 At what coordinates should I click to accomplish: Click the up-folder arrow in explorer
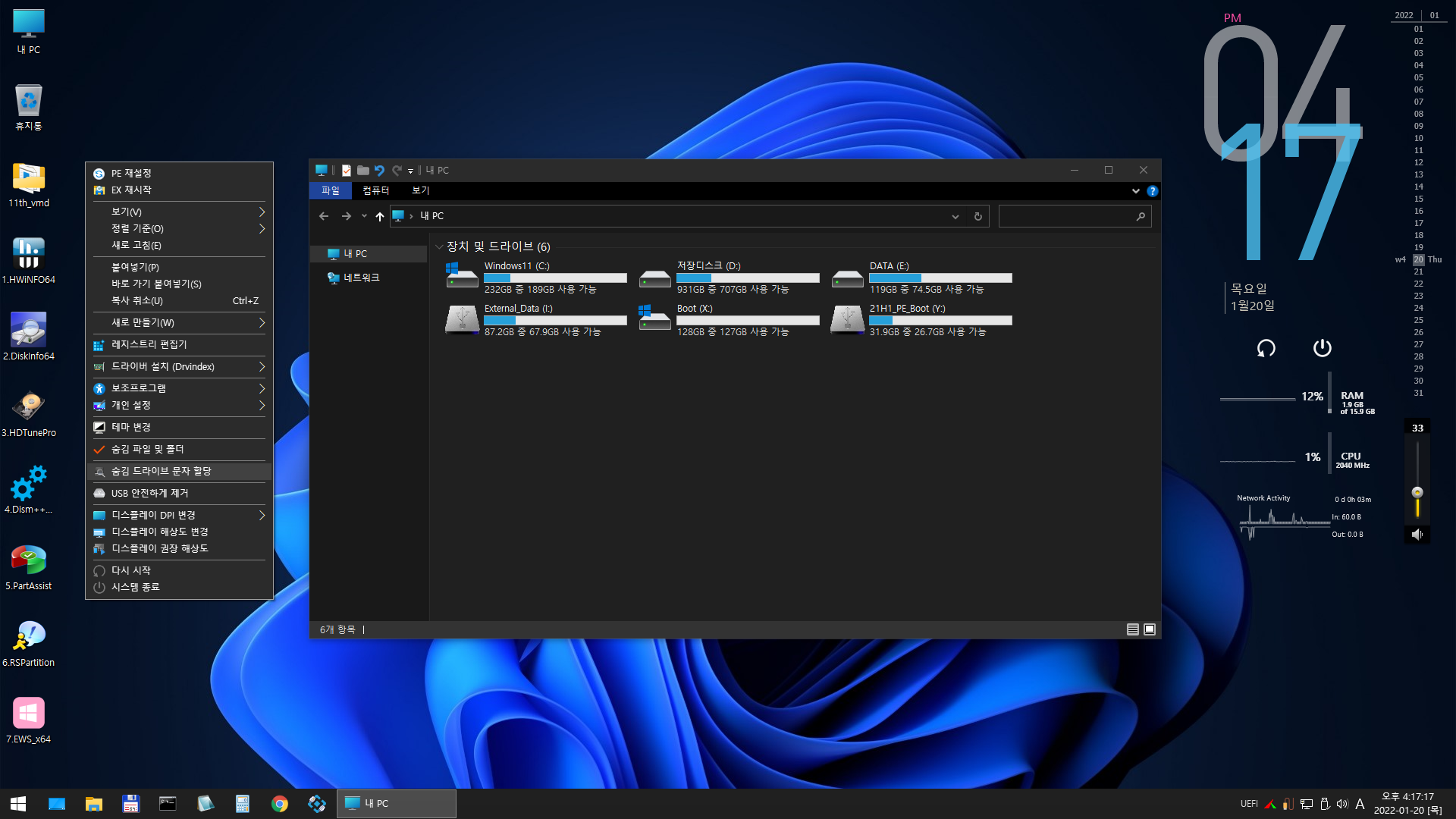pos(380,216)
